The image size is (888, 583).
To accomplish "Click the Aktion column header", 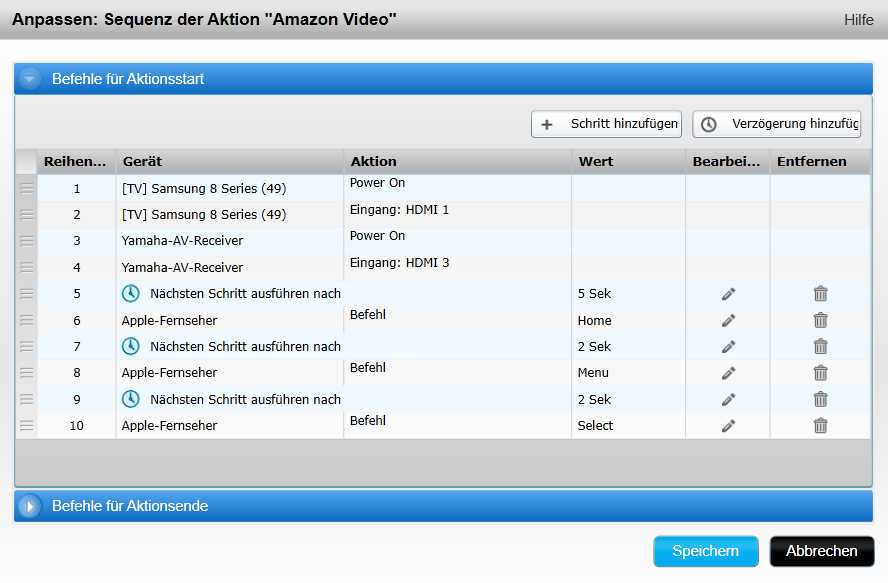I will pyautogui.click(x=458, y=161).
